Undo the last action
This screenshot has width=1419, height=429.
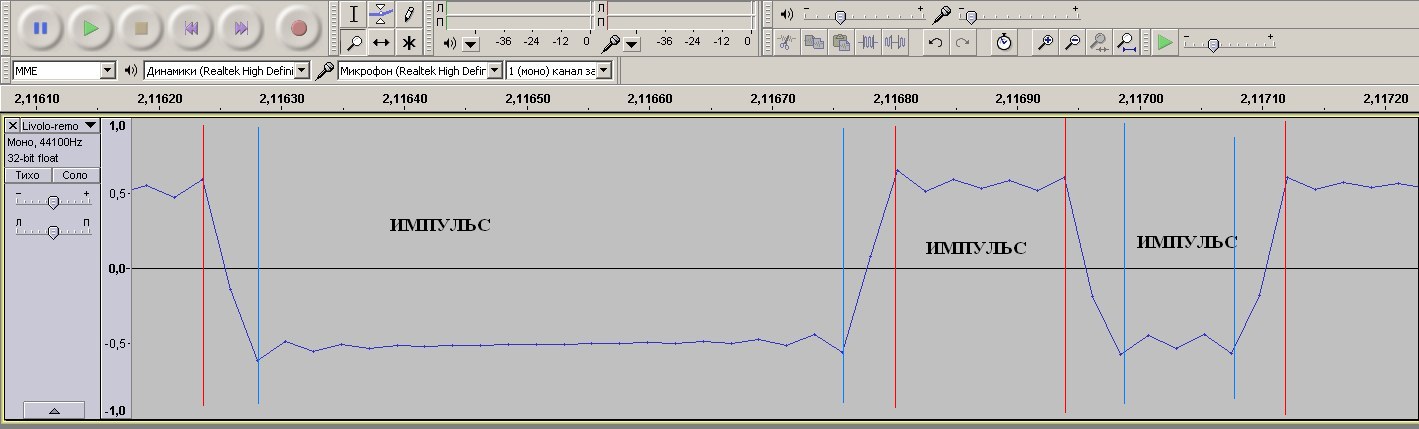(x=935, y=42)
